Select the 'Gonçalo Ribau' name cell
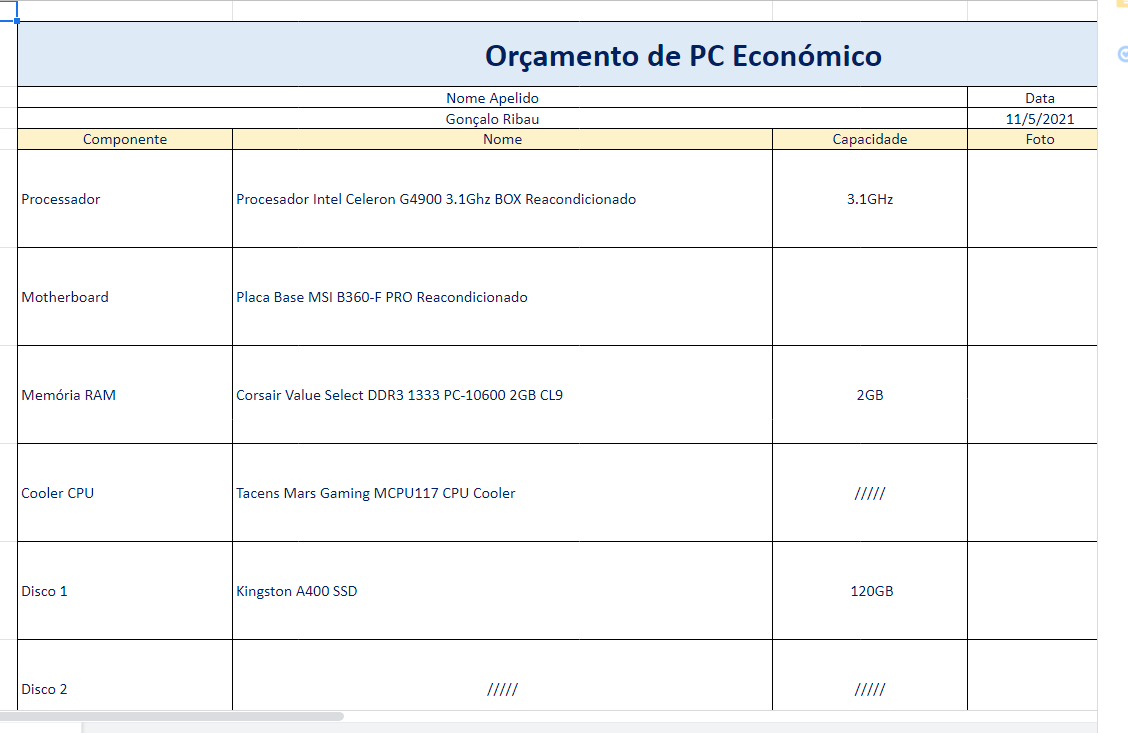 pyautogui.click(x=492, y=119)
